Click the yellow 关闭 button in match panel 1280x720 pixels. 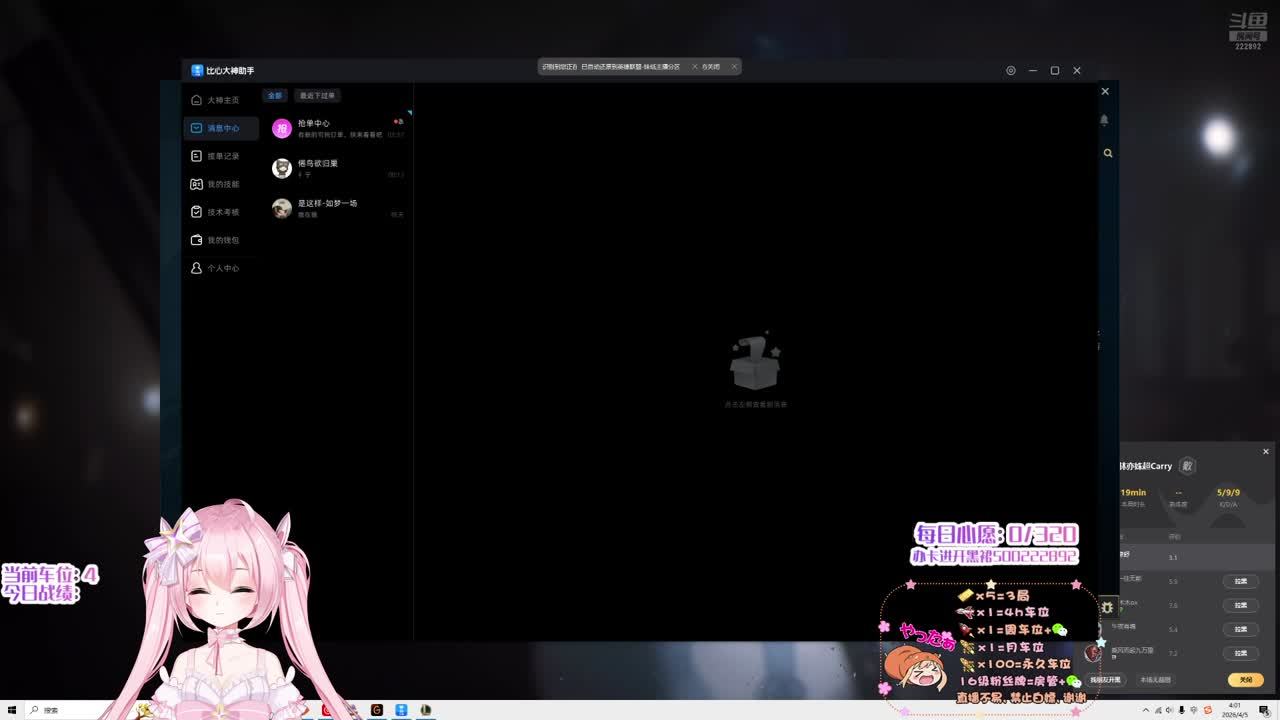pyautogui.click(x=1245, y=680)
